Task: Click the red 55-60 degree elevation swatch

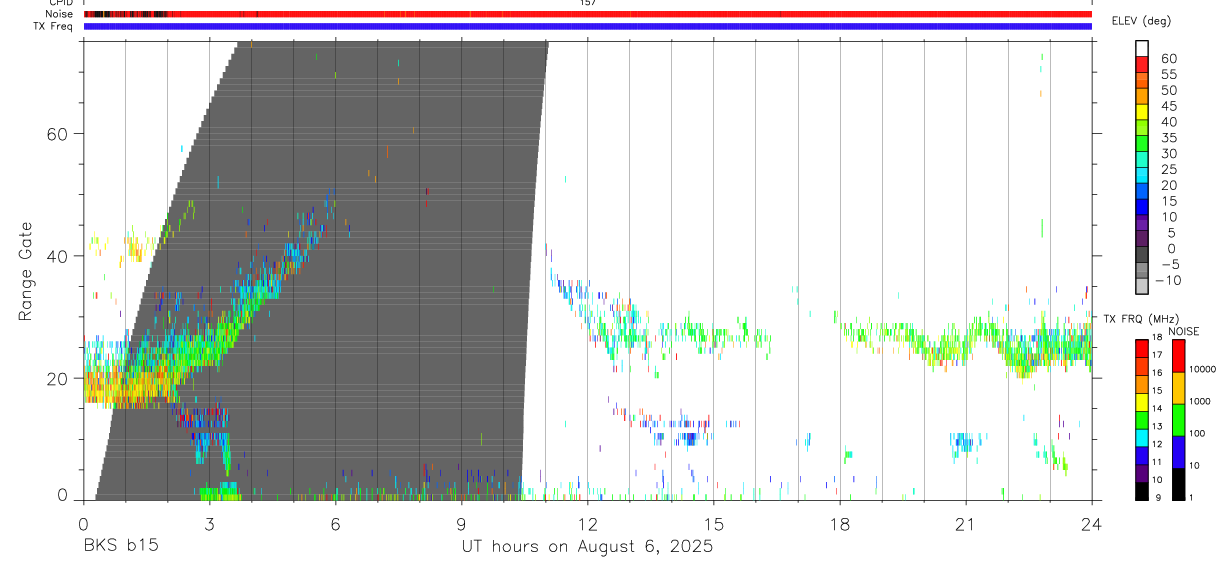Action: click(x=1142, y=63)
